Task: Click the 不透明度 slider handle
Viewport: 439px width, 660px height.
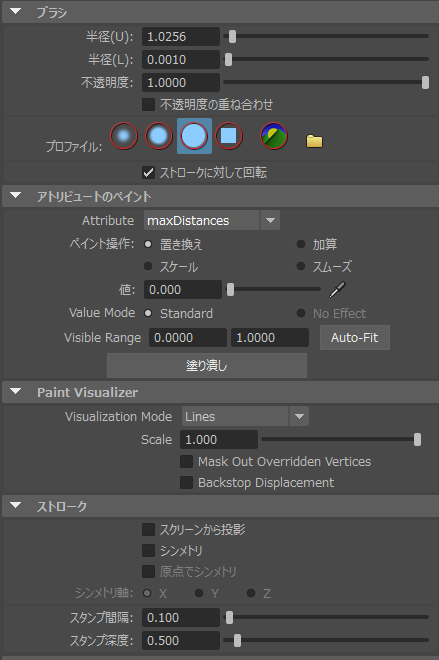Action: pos(426,82)
